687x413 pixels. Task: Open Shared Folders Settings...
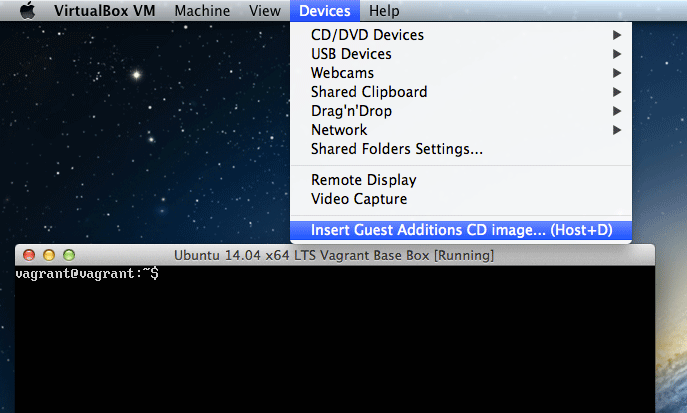pyautogui.click(x=397, y=149)
